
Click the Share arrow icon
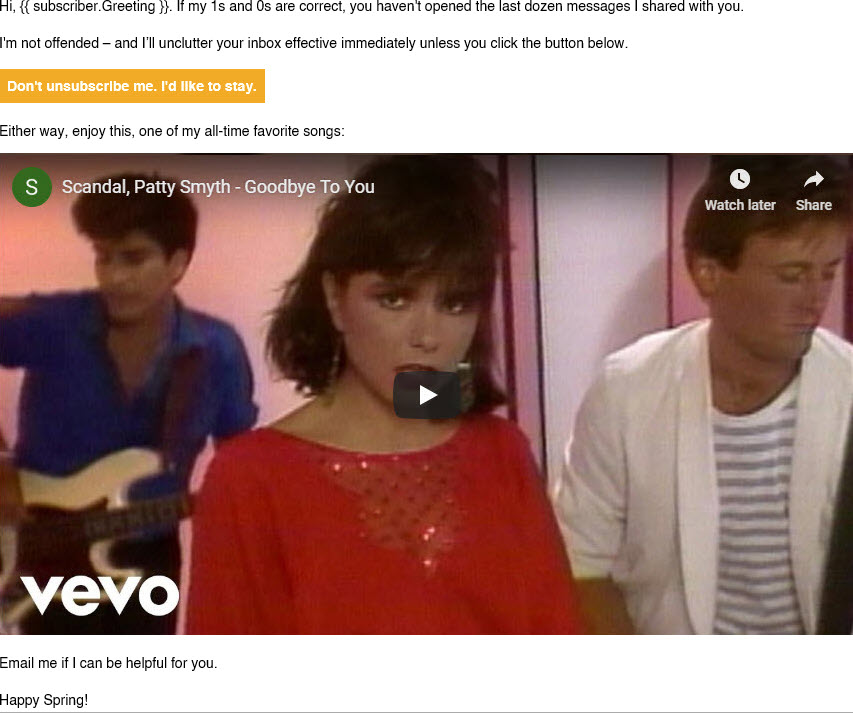tap(814, 179)
